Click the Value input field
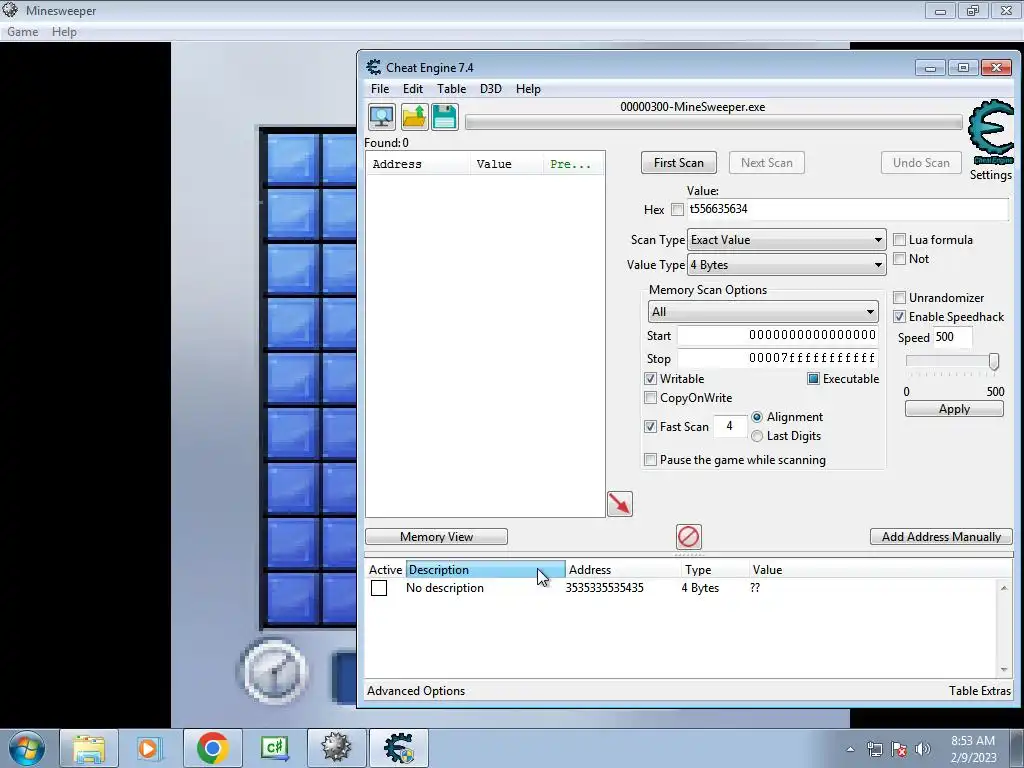Image resolution: width=1024 pixels, height=768 pixels. (x=848, y=209)
